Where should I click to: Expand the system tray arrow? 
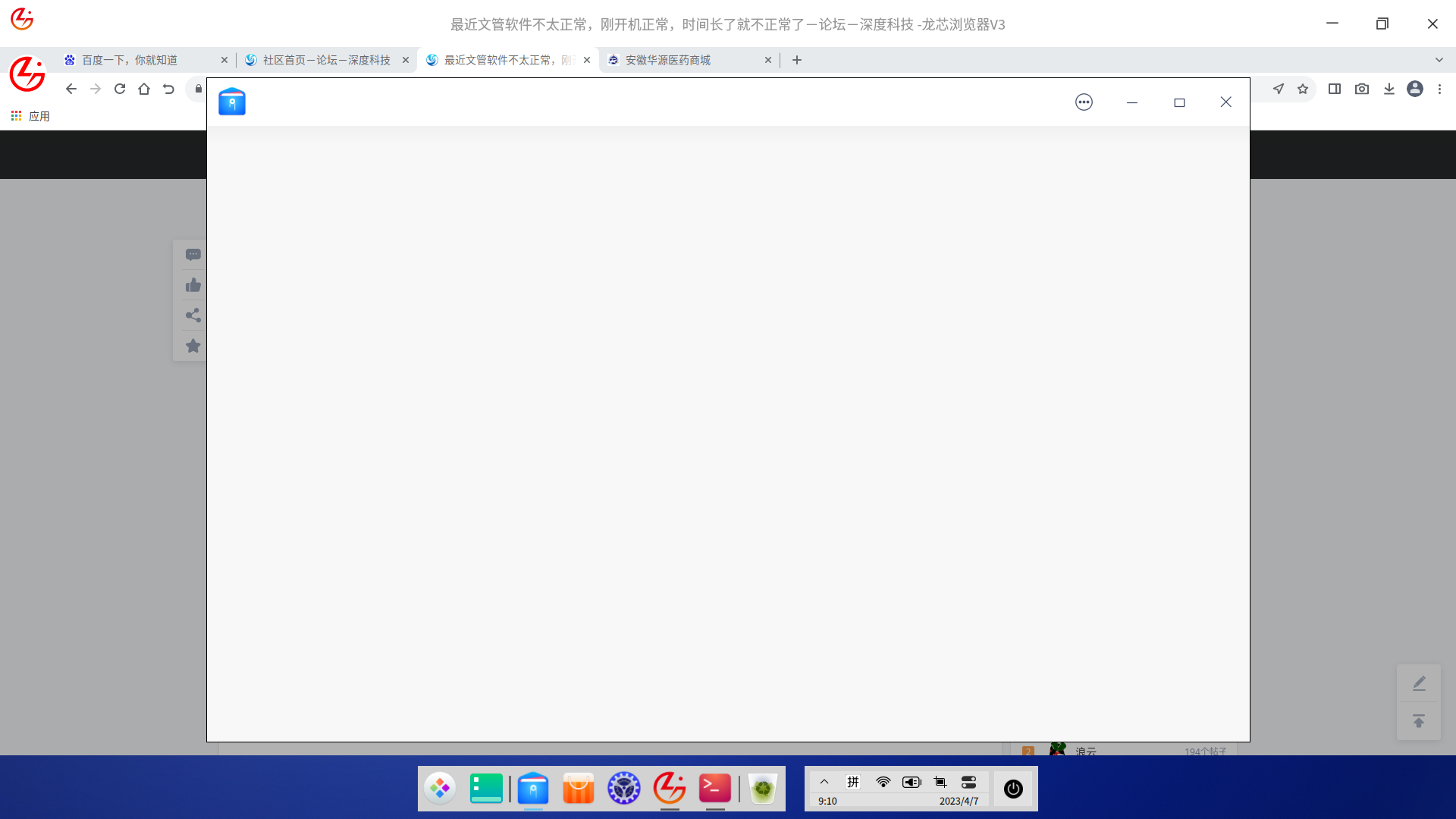pos(824,782)
